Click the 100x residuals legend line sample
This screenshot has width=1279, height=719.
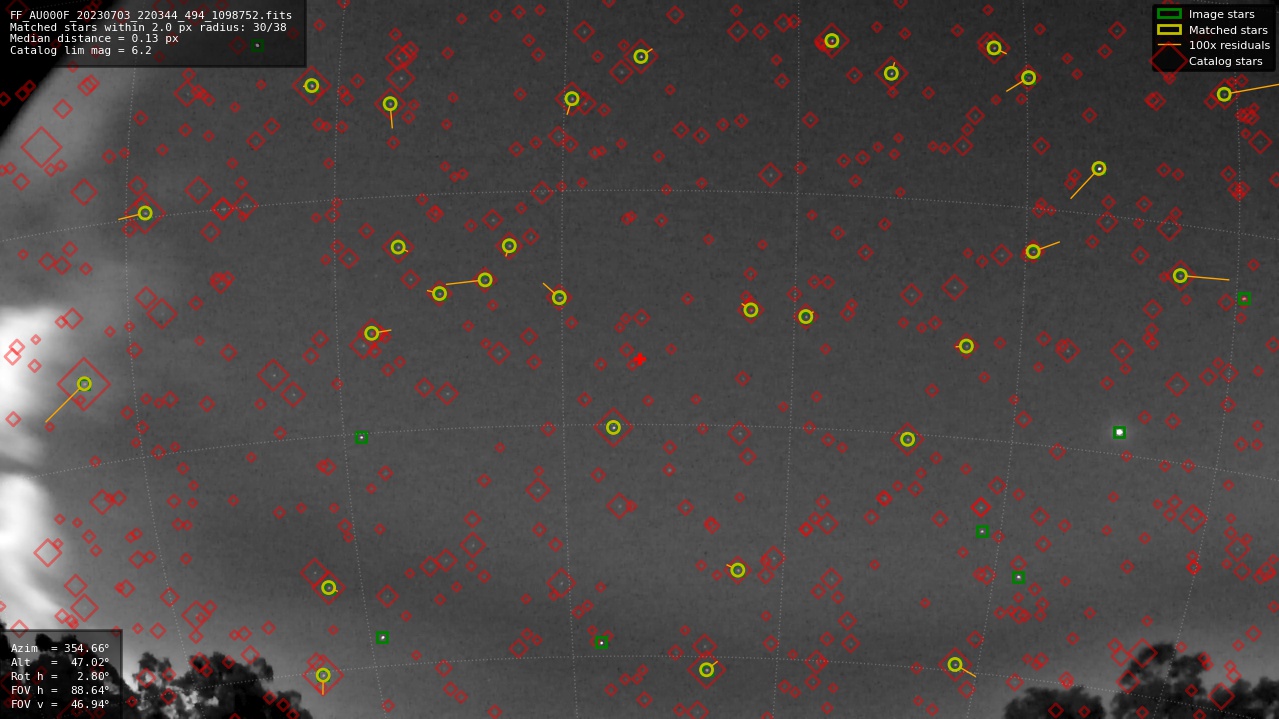coord(1169,45)
